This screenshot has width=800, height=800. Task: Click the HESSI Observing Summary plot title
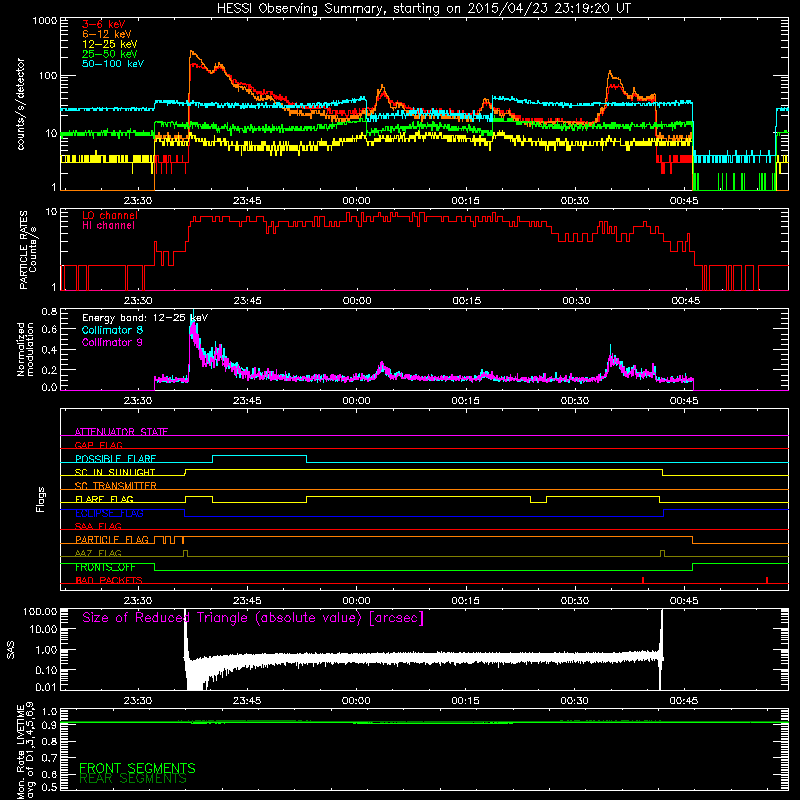coord(423,9)
